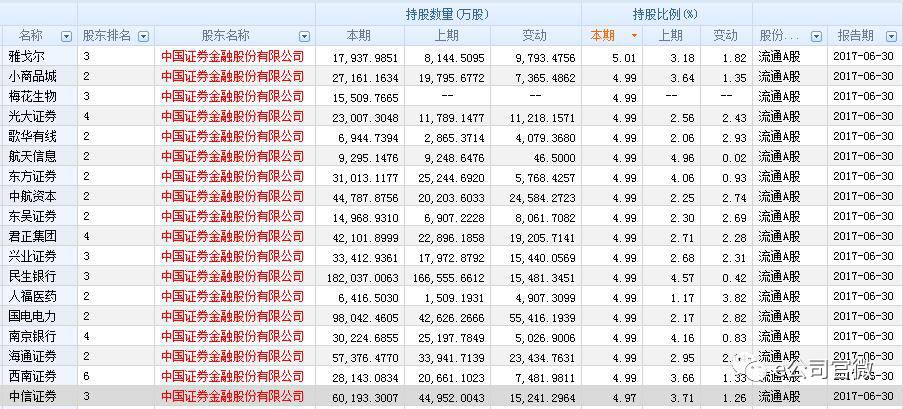Click the 4.97 percentage for 中信证券
This screenshot has width=903, height=409.
[x=625, y=398]
